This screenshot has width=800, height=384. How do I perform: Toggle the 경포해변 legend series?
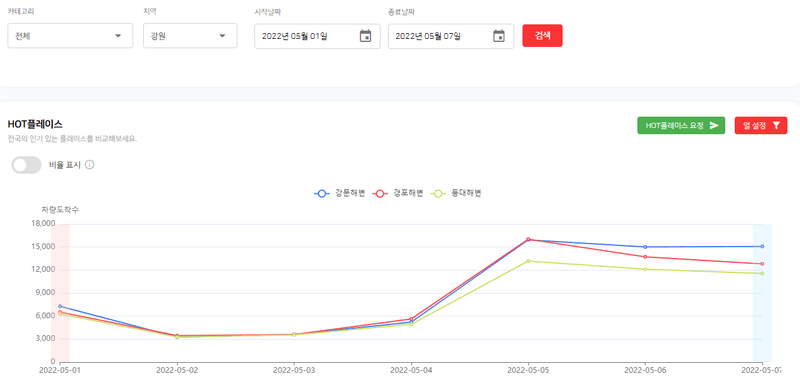pyautogui.click(x=398, y=193)
